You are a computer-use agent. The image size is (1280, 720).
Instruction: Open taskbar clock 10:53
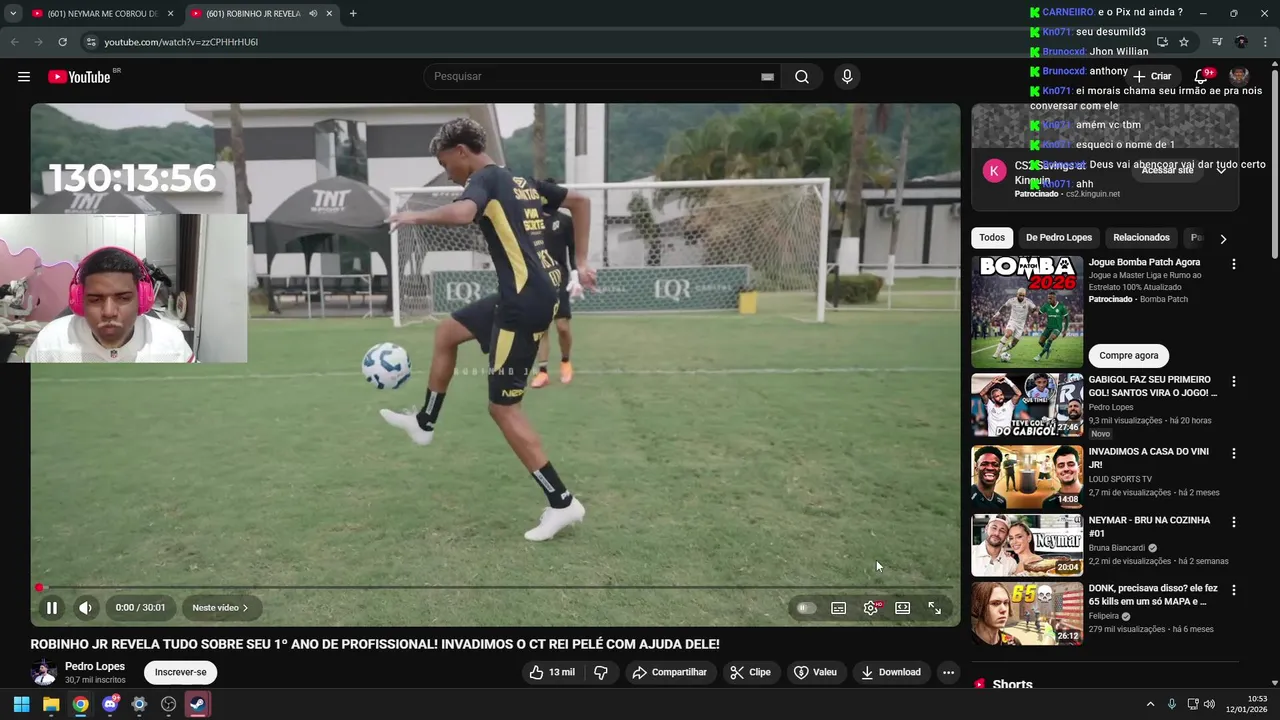pos(1246,704)
